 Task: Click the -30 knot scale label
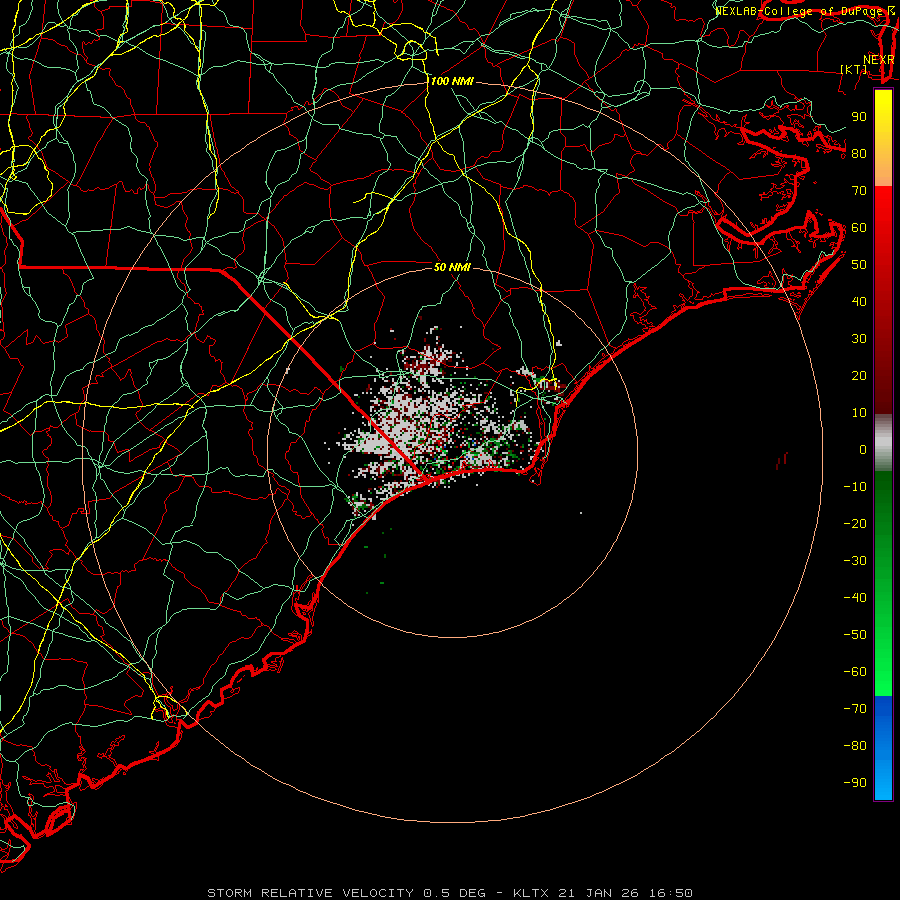pyautogui.click(x=855, y=561)
